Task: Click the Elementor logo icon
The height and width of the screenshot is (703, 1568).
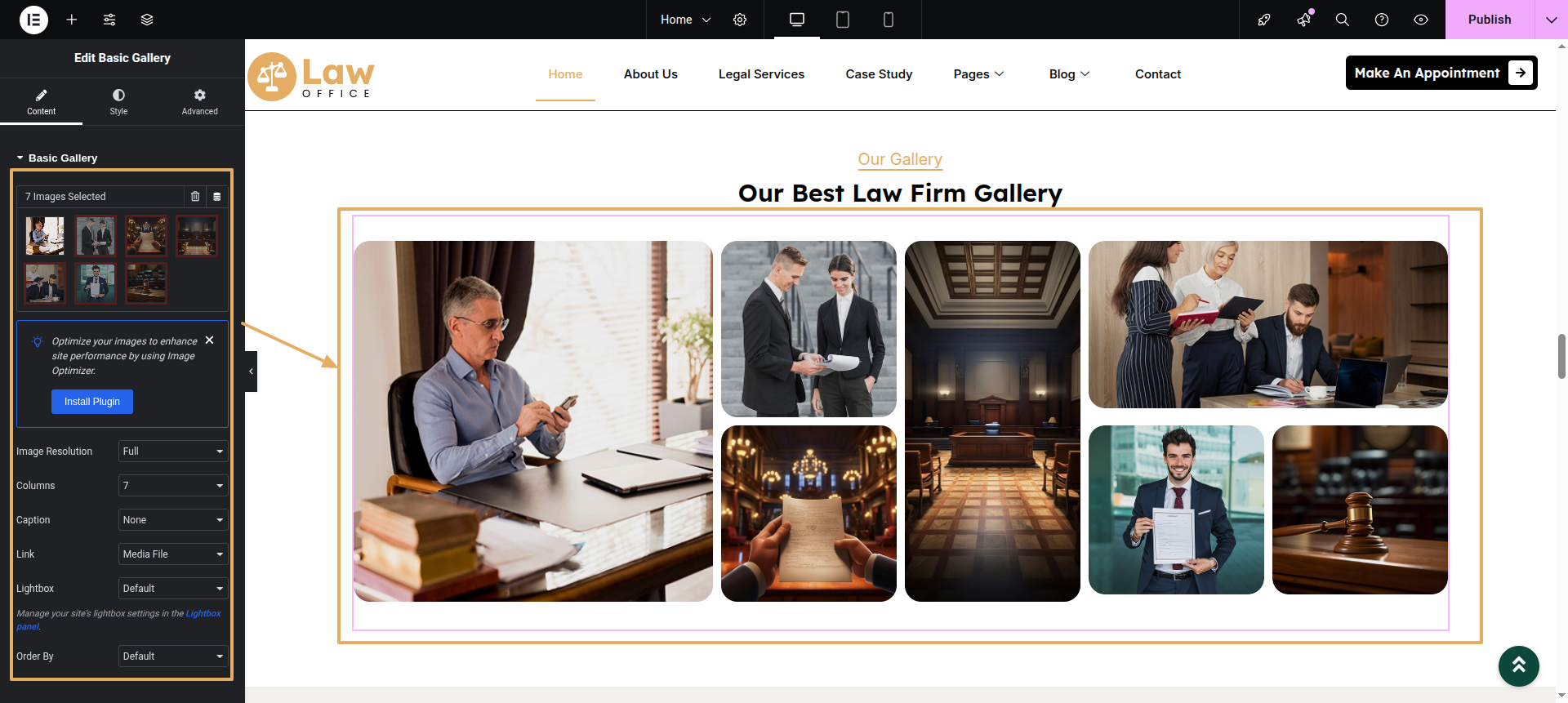Action: (x=33, y=20)
